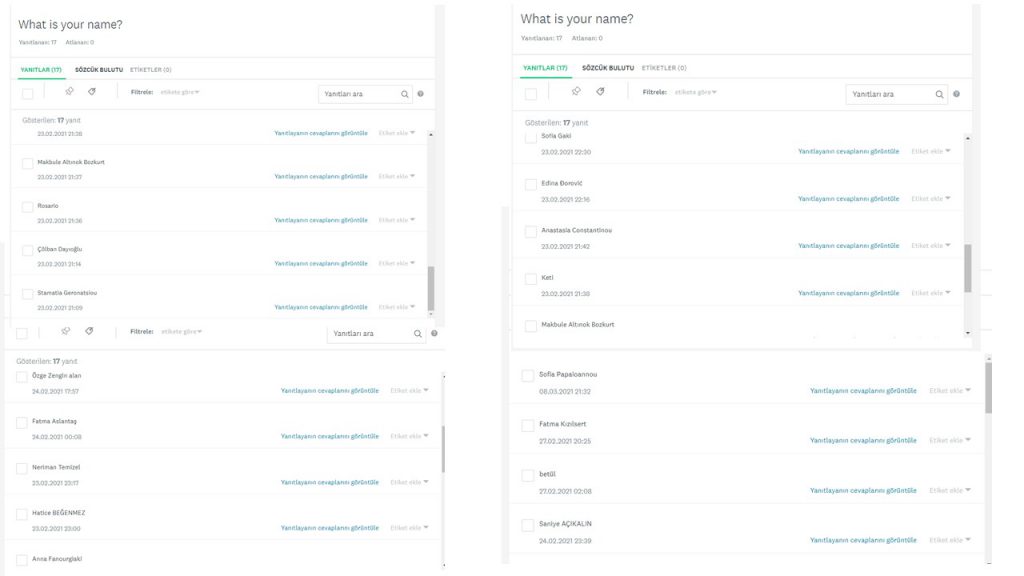The height and width of the screenshot is (576, 1024).
Task: Click the tag icon in the left panel toolbar
Action: pyautogui.click(x=92, y=91)
